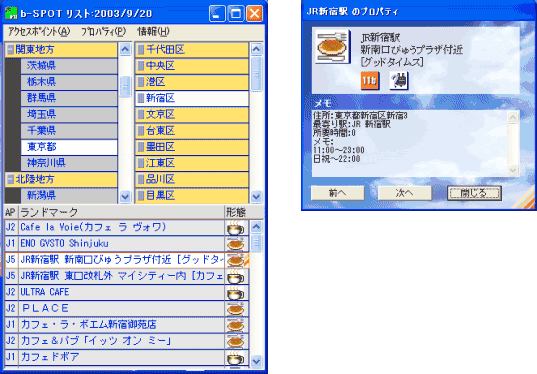Choose 目黒区 in the ward list

192,196
